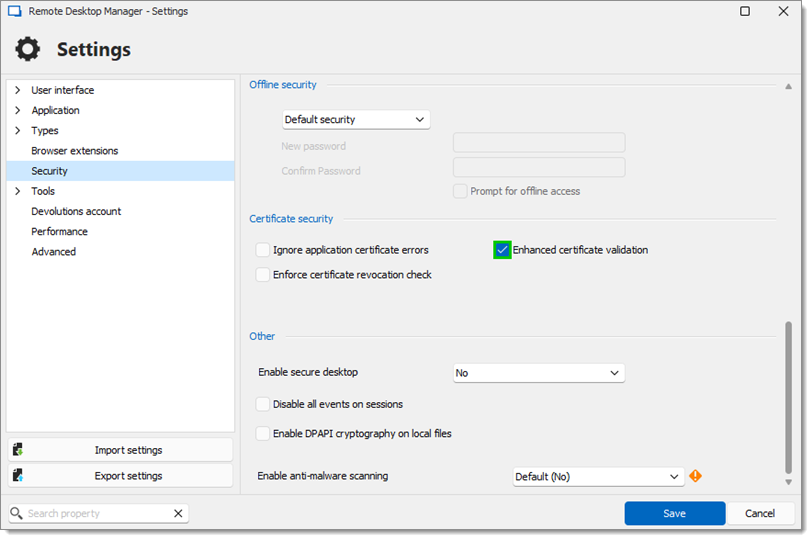Click the Import settings icon

[x=18, y=449]
